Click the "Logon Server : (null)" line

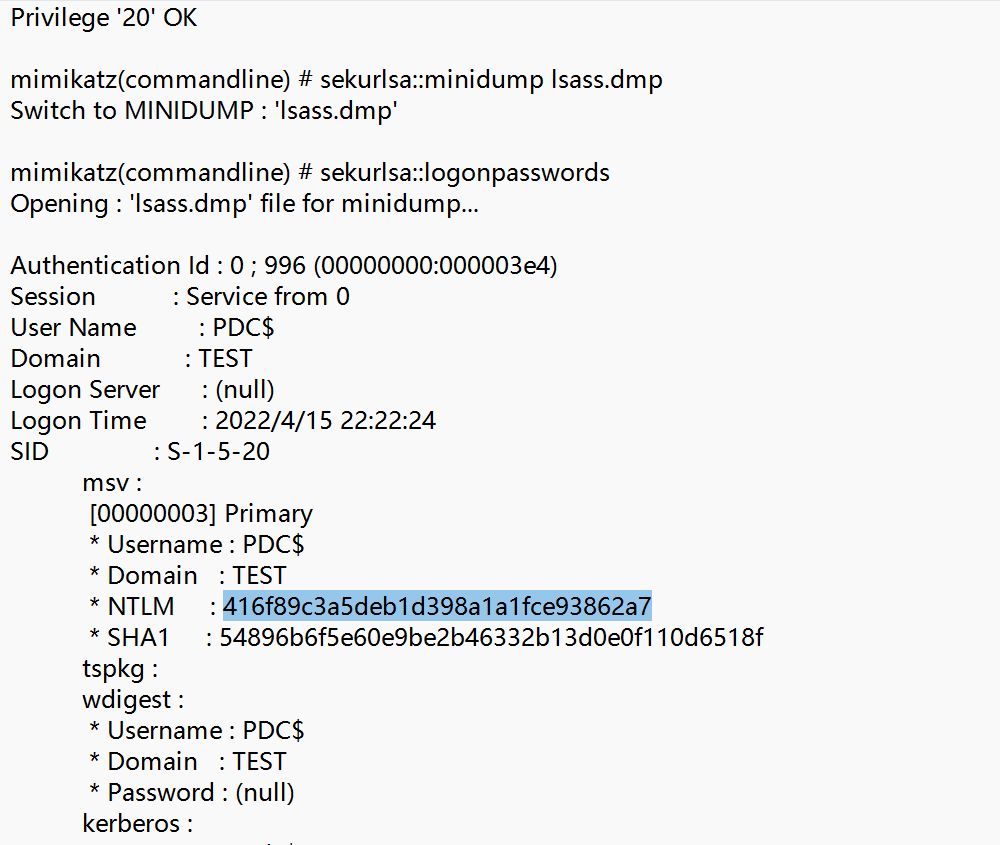142,390
